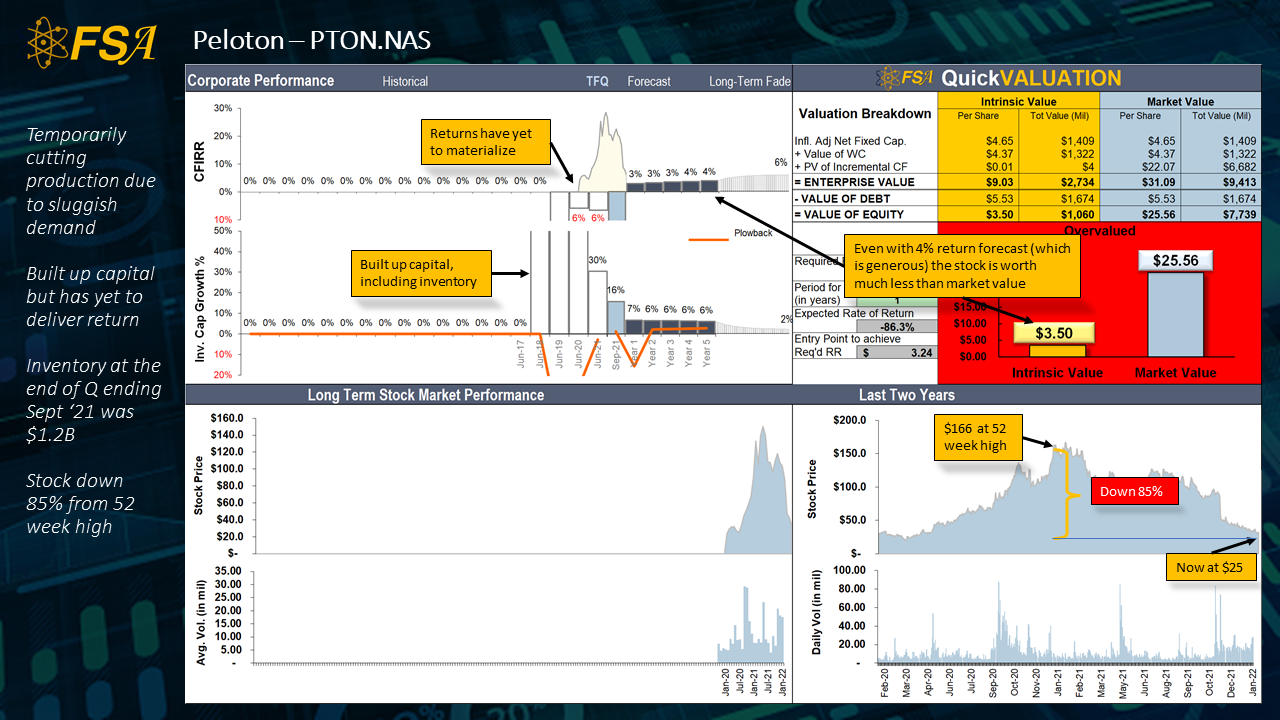The height and width of the screenshot is (720, 1280).
Task: Select the TFQ column header
Action: coord(596,81)
